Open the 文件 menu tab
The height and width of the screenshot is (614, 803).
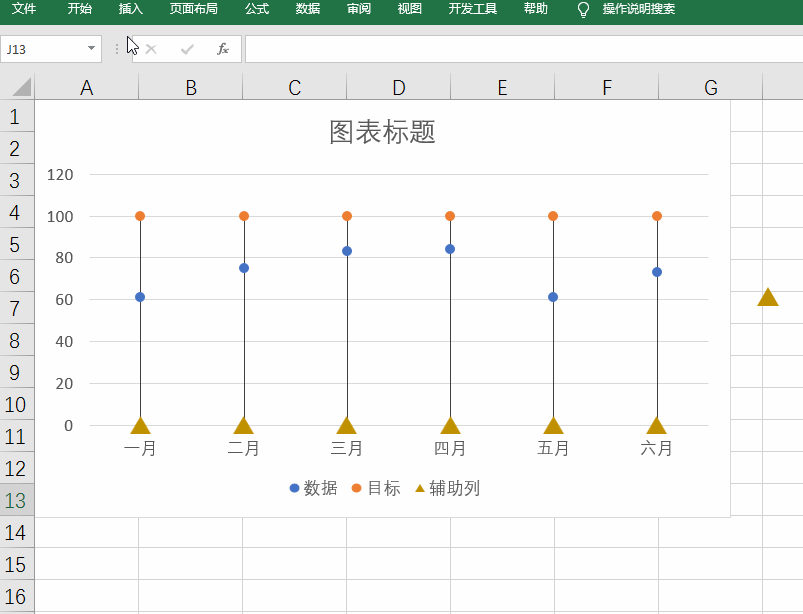point(24,9)
